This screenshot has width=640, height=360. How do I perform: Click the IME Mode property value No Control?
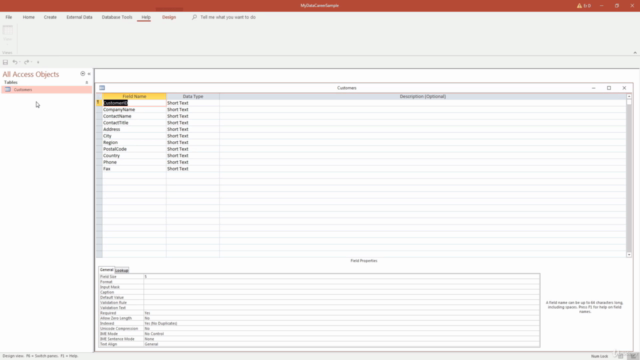tap(341, 334)
